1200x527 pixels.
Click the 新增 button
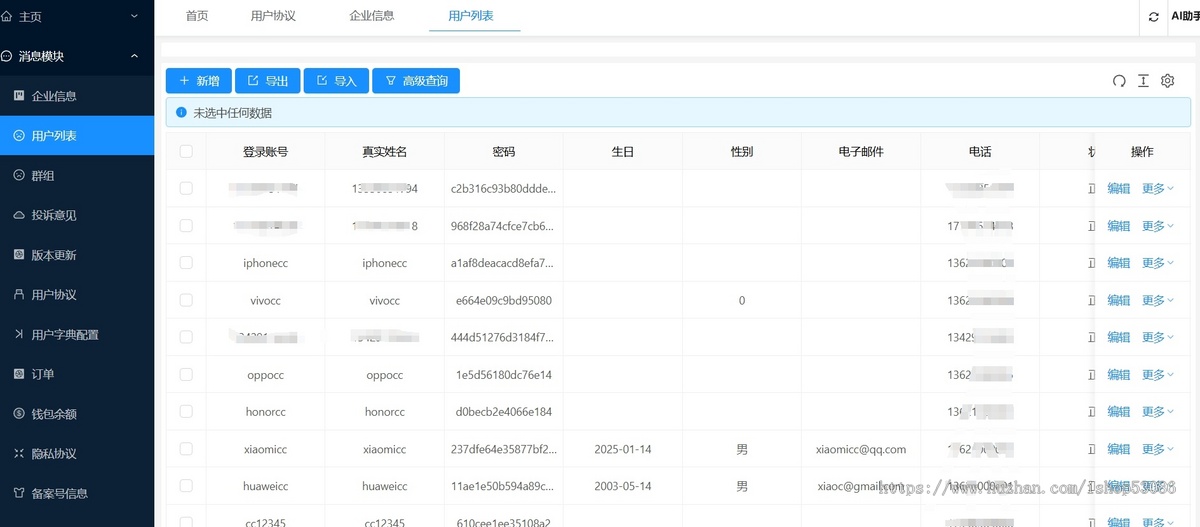pos(199,81)
